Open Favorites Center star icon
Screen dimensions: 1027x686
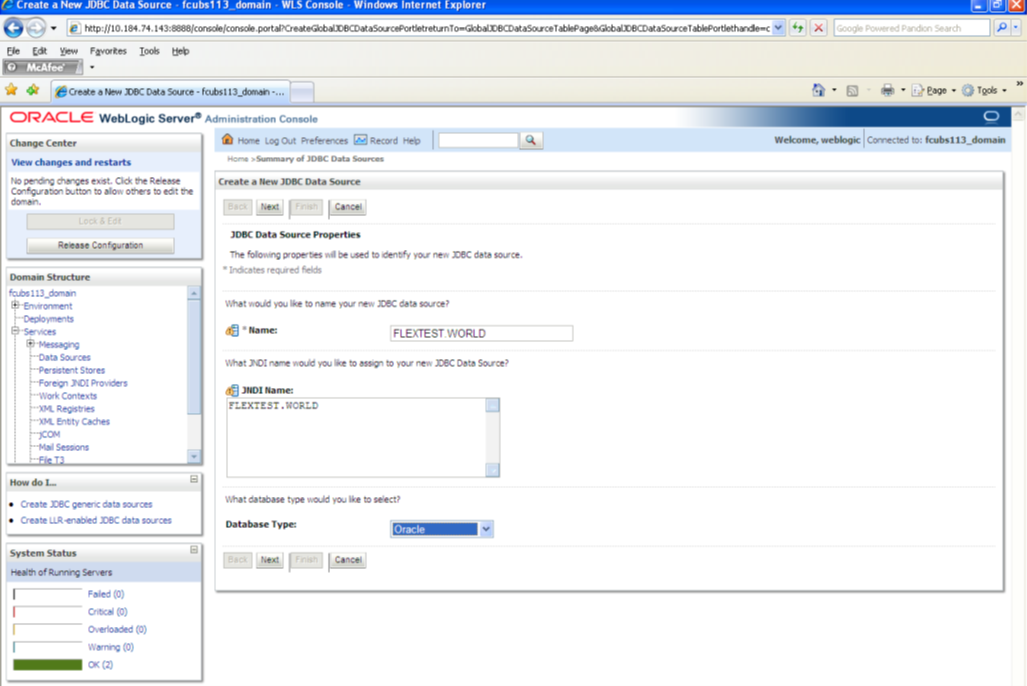pyautogui.click(x=11, y=90)
